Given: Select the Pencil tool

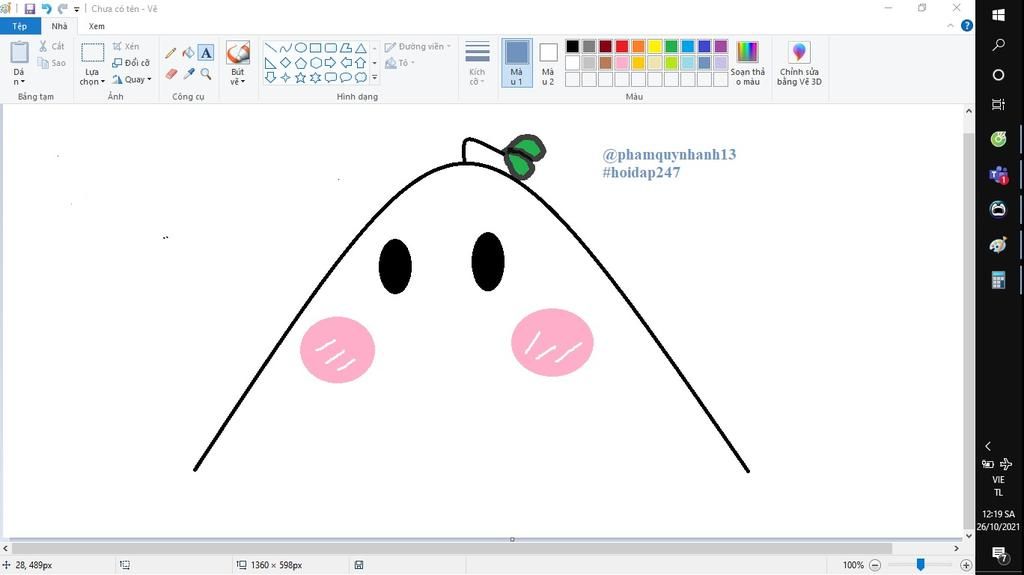Looking at the screenshot, I should 170,53.
